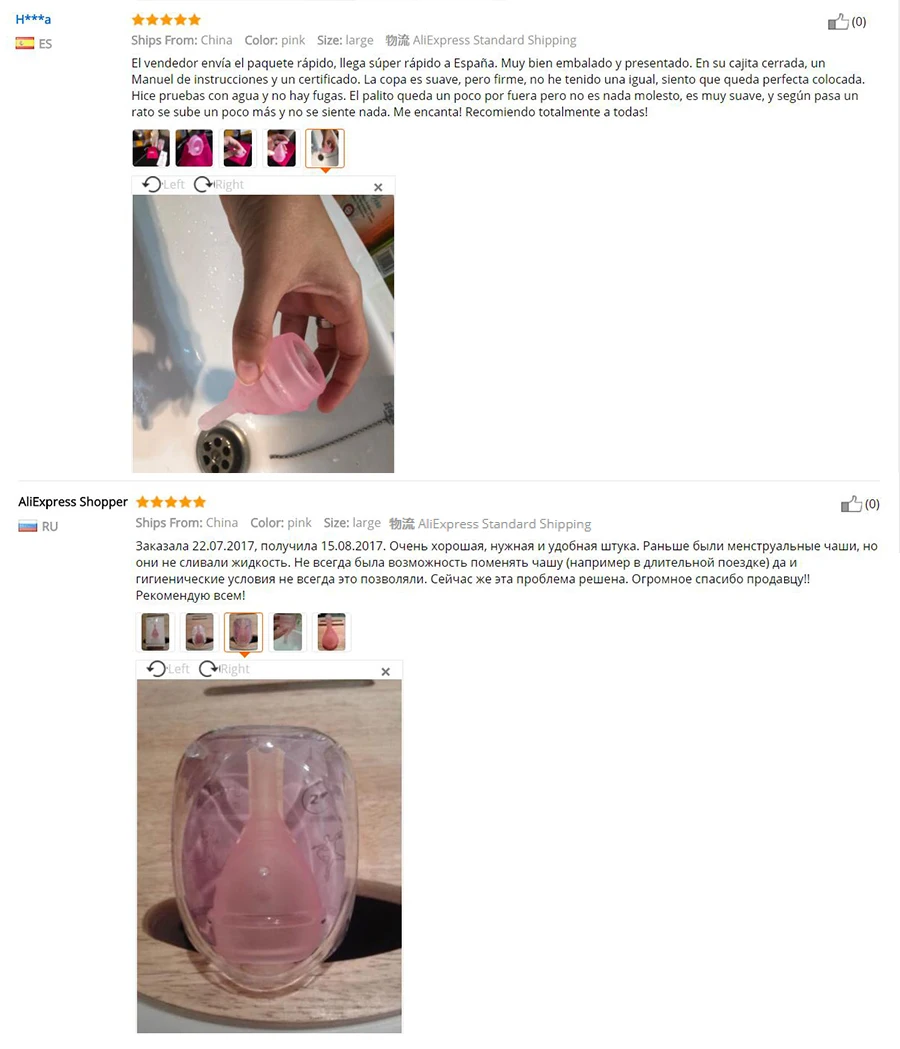Open last thumbnail in Russian review
The width and height of the screenshot is (900, 1049).
[x=332, y=632]
